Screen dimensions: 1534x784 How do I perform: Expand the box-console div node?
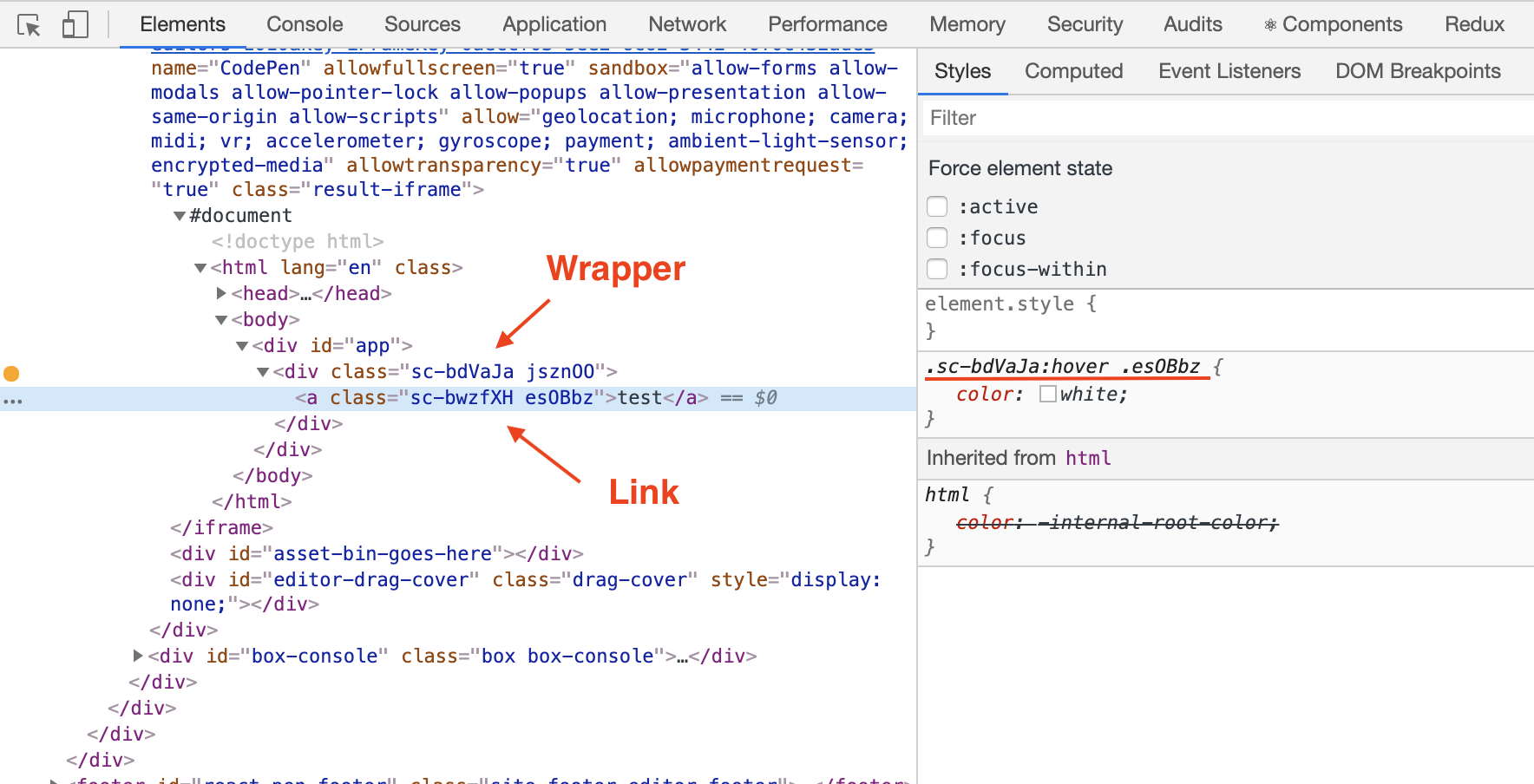point(138,656)
